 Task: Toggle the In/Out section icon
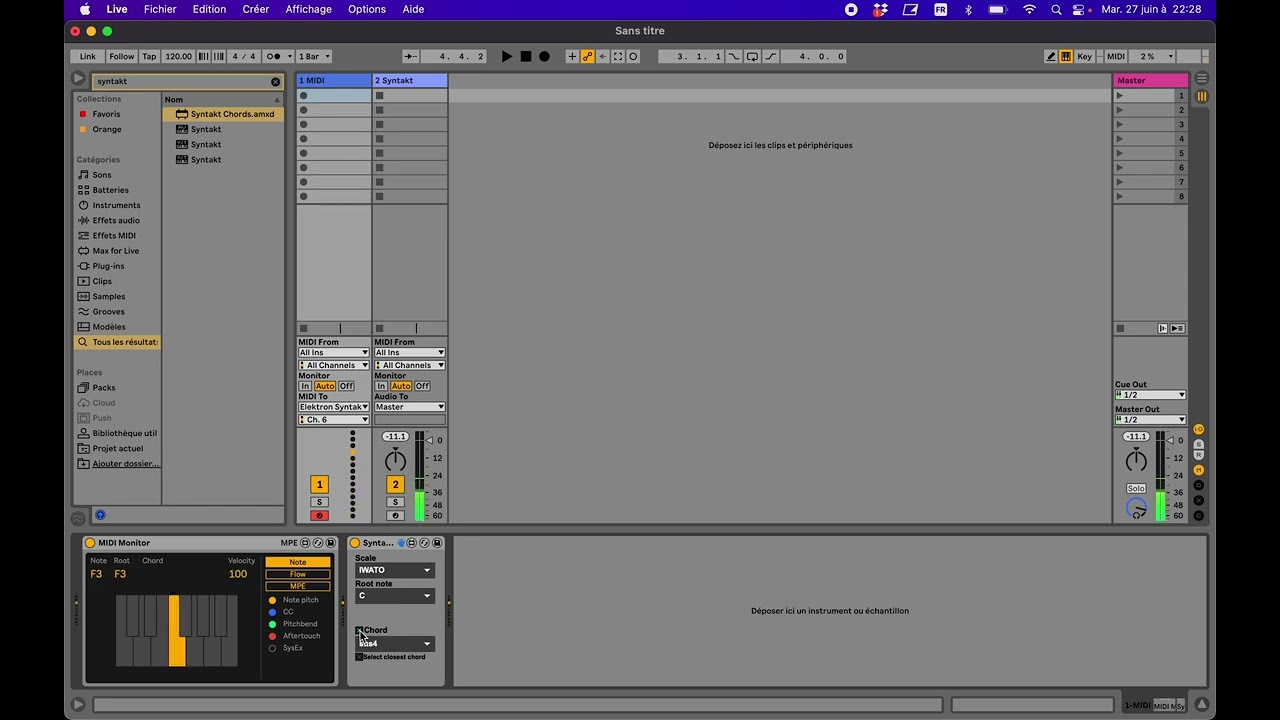(x=1198, y=429)
